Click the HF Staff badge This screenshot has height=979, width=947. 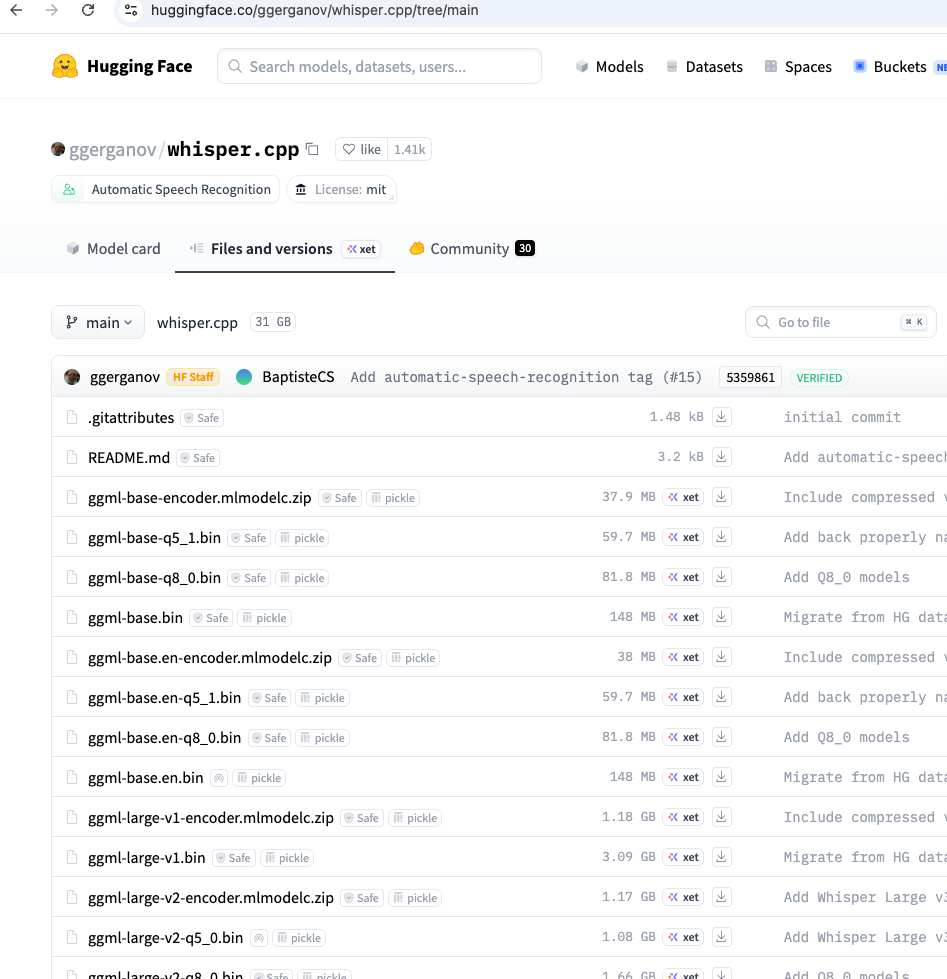pos(193,377)
